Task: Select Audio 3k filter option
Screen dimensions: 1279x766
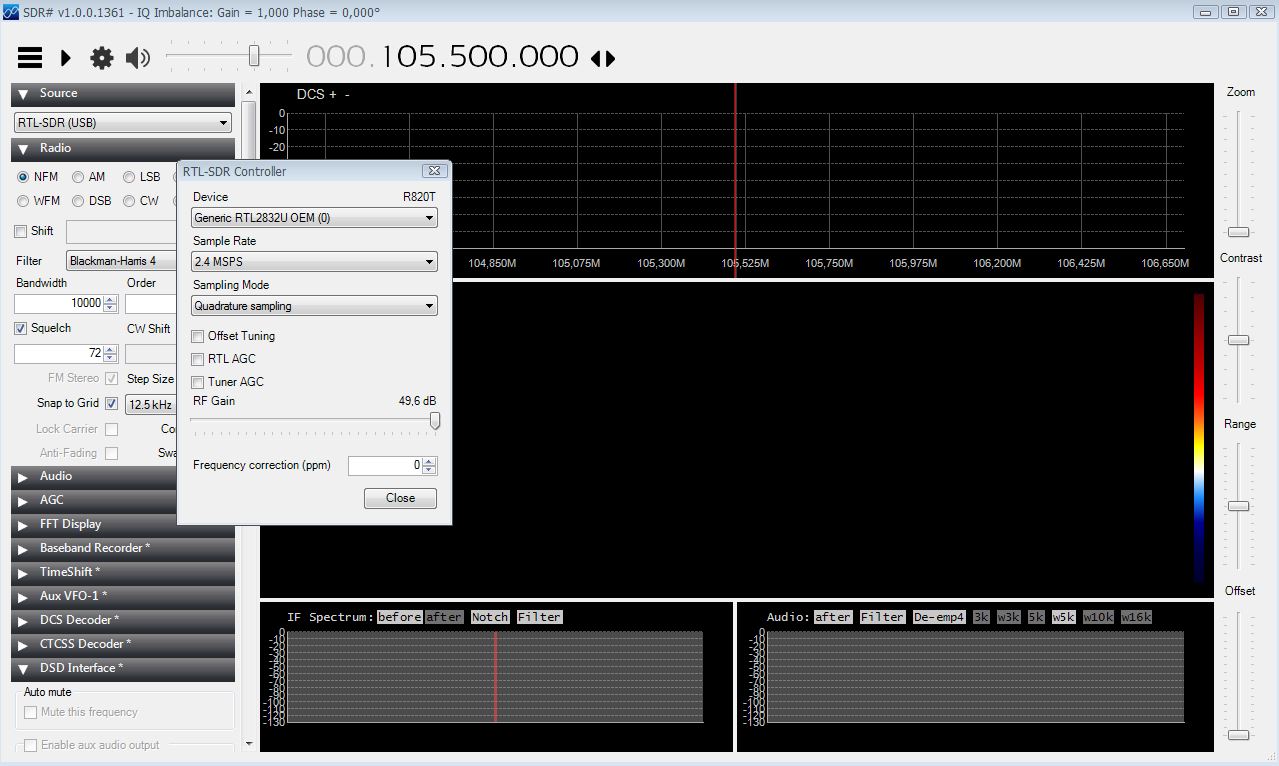Action: click(x=981, y=617)
